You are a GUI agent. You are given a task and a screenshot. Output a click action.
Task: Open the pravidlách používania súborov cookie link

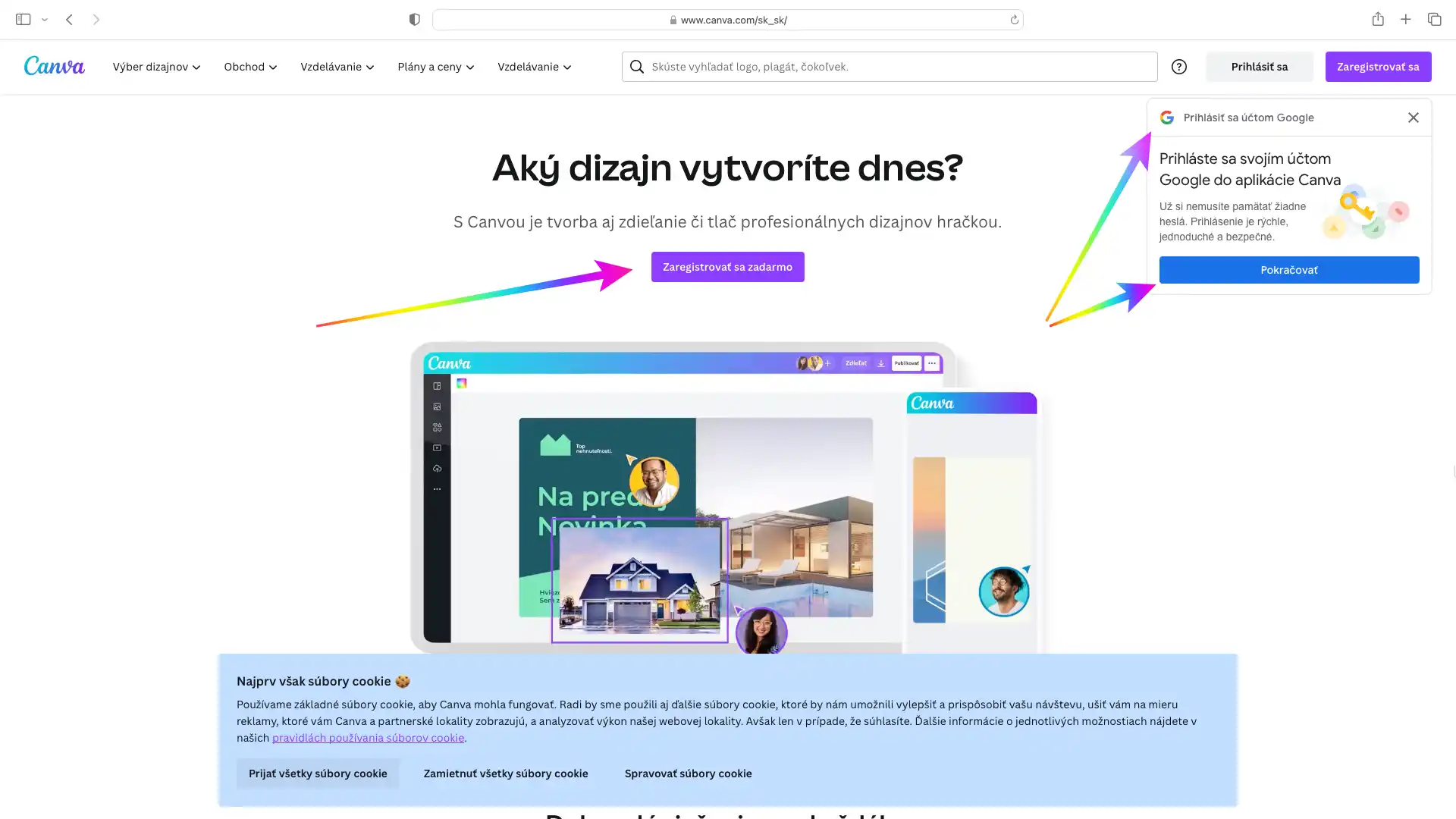(x=369, y=737)
